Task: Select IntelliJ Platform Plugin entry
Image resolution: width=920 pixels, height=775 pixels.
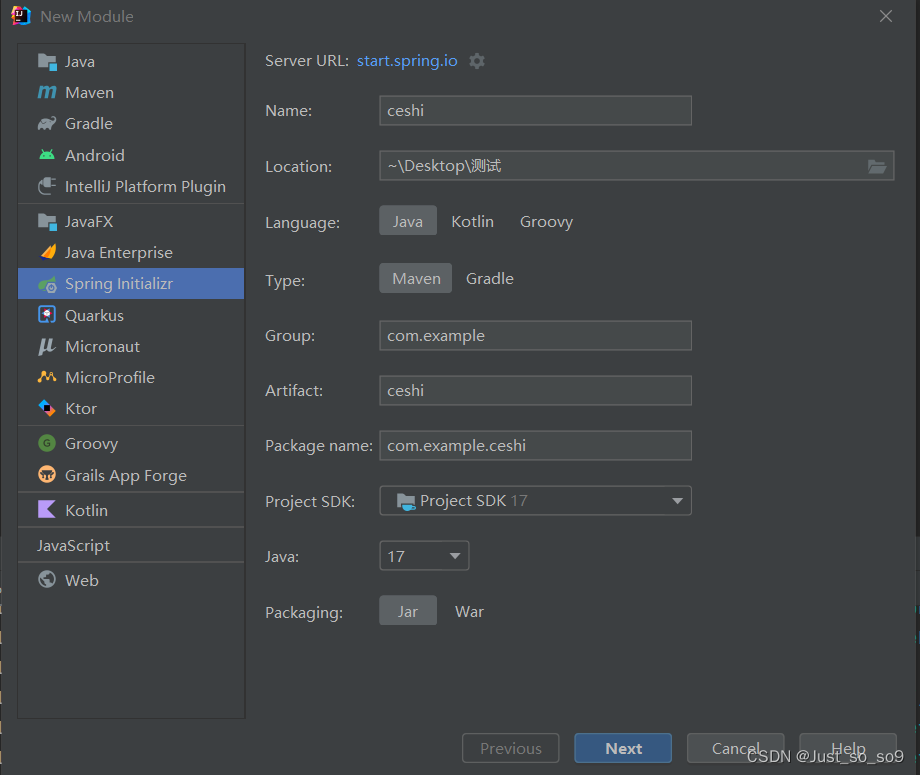Action: (x=131, y=187)
